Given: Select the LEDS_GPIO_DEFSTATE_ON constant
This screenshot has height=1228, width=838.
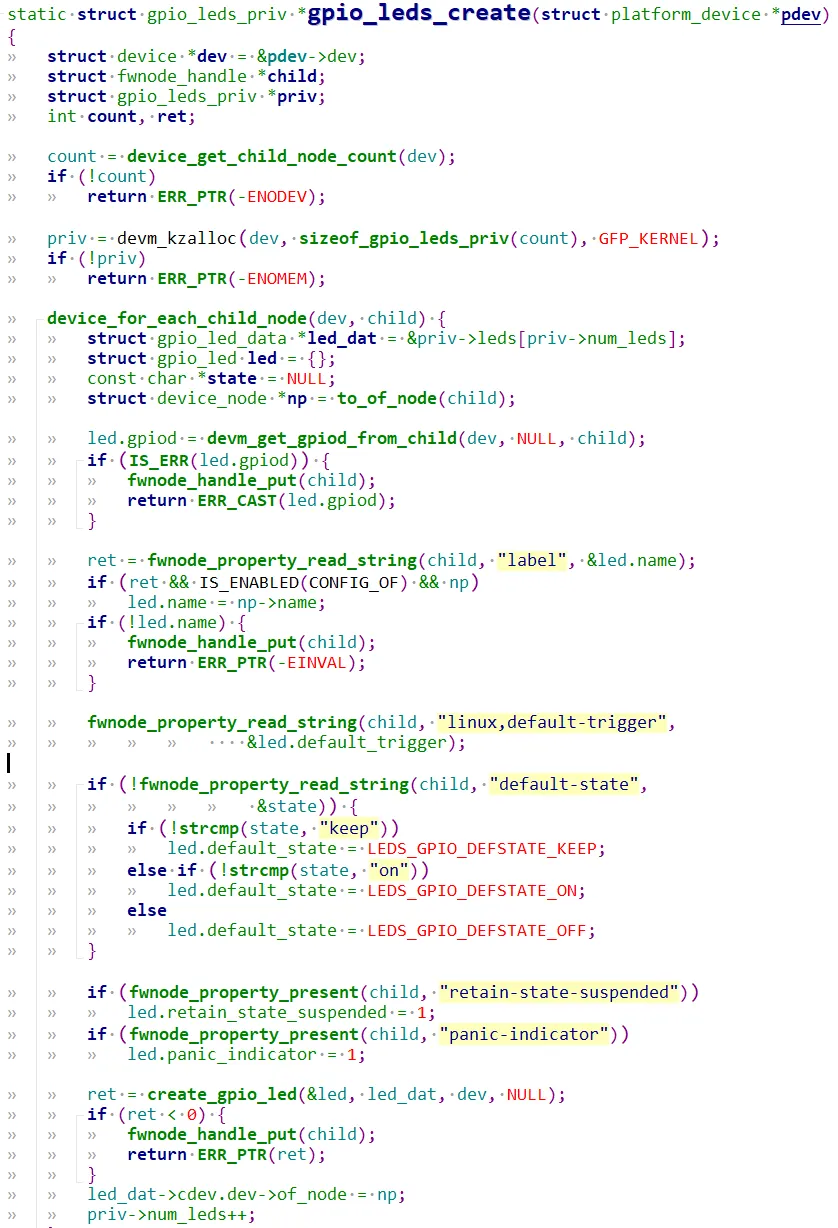Looking at the screenshot, I should point(472,890).
